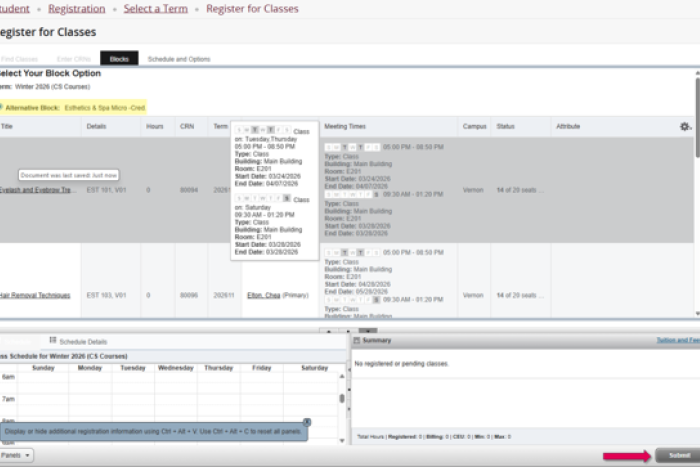Image resolution: width=700 pixels, height=467 pixels.
Task: Click the up-arrow panel splitter button
Action: coord(329,331)
